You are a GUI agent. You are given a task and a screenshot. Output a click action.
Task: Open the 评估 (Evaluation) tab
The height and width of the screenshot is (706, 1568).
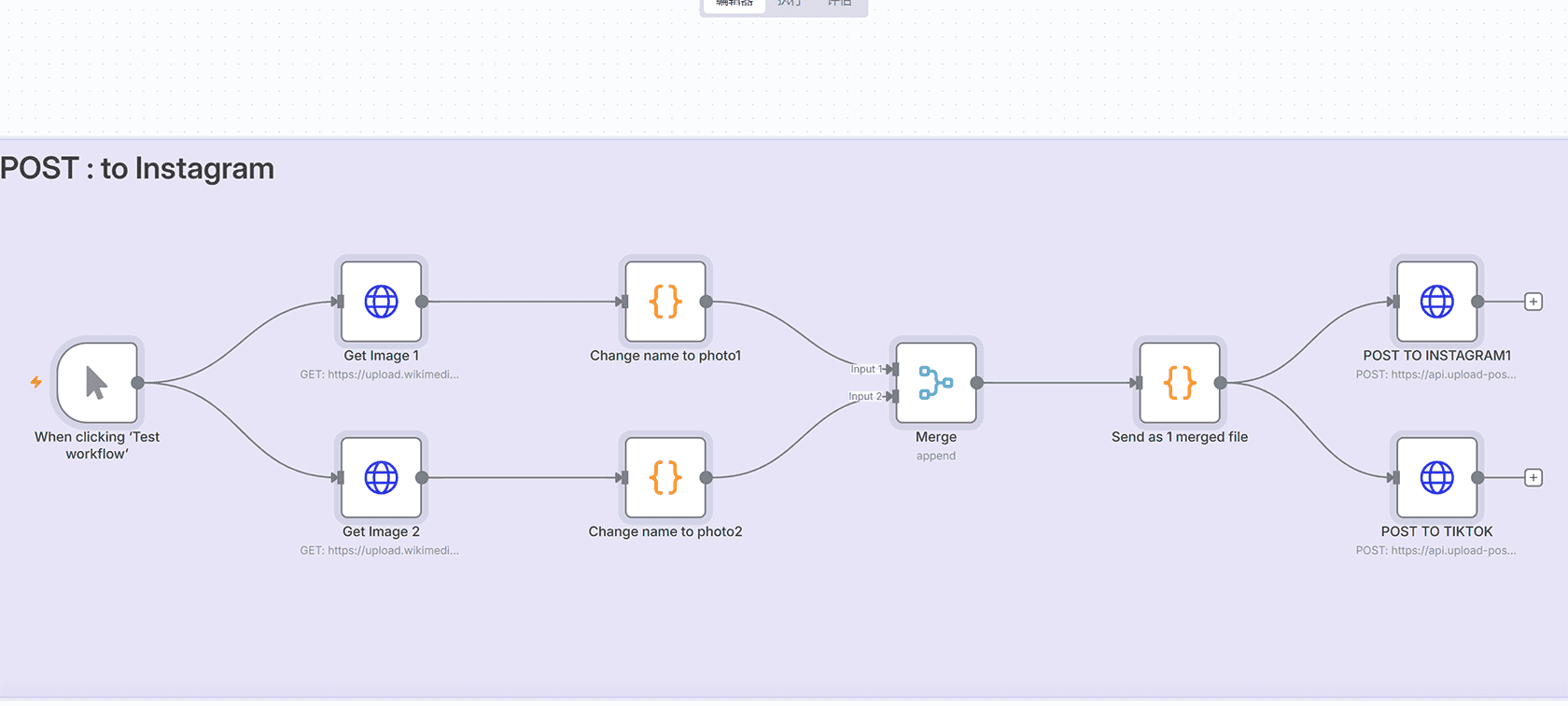[x=839, y=4]
